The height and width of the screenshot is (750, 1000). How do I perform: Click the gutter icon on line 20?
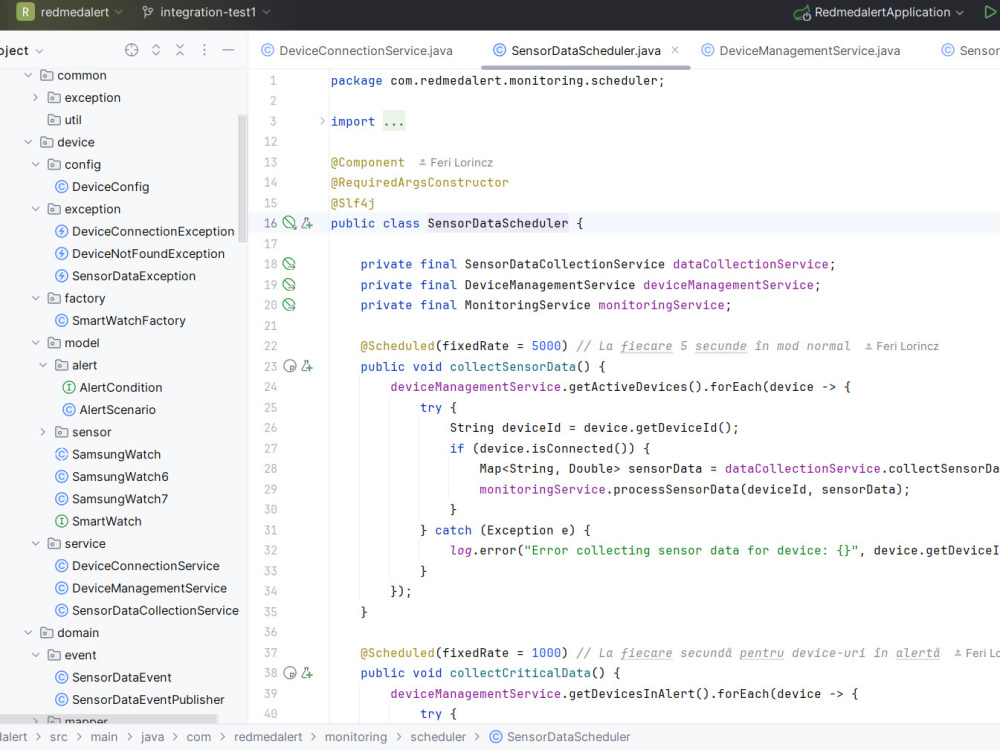[x=290, y=305]
